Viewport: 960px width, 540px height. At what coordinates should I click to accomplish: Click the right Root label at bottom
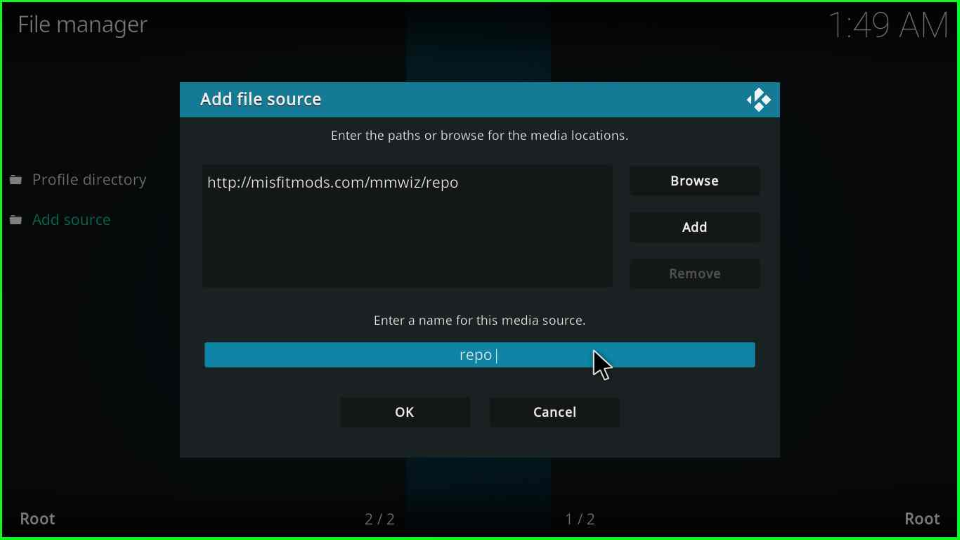tap(922, 519)
